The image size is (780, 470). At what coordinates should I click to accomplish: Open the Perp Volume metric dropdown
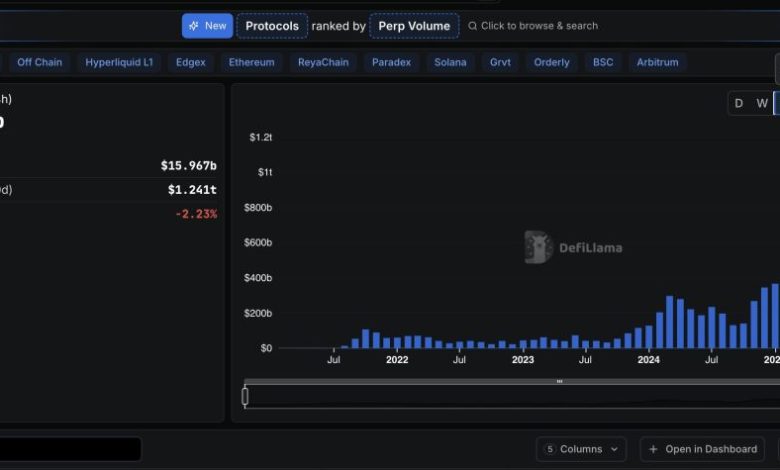[414, 26]
